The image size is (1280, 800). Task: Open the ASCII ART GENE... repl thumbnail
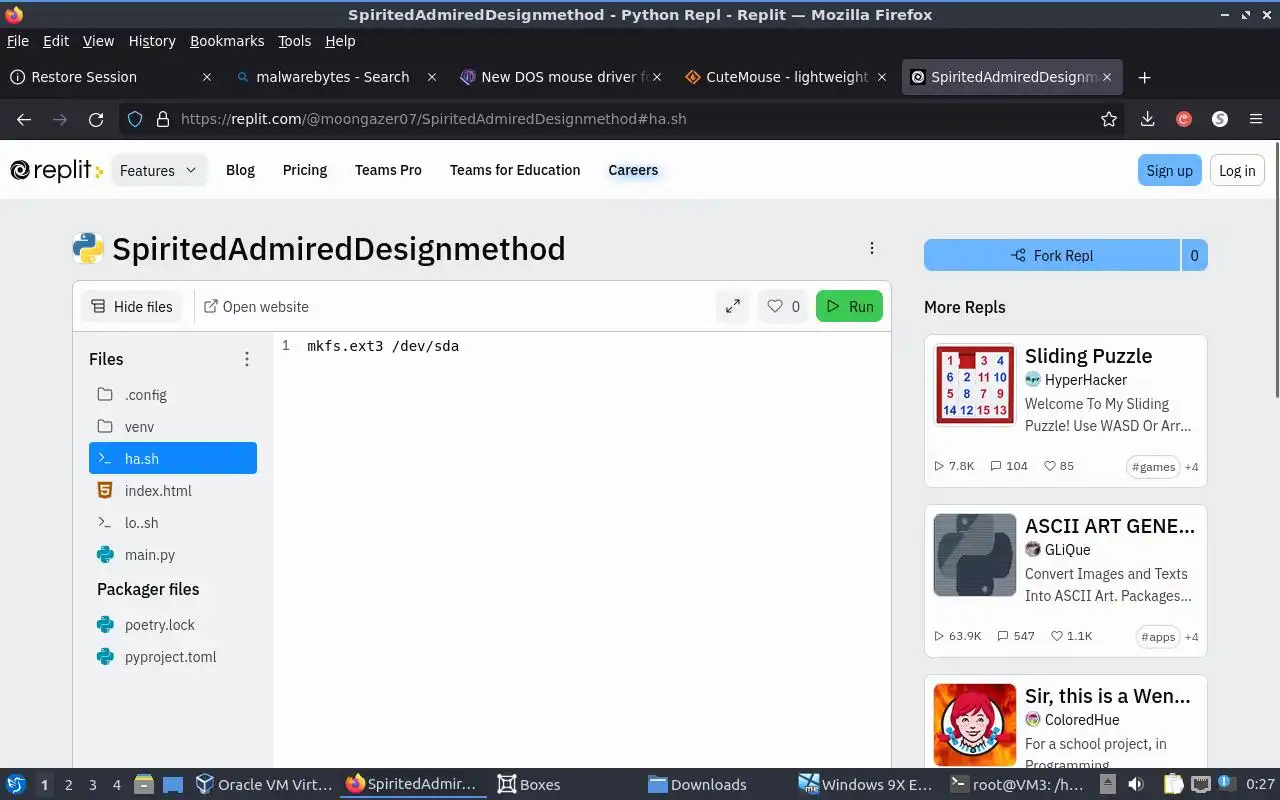coord(975,555)
